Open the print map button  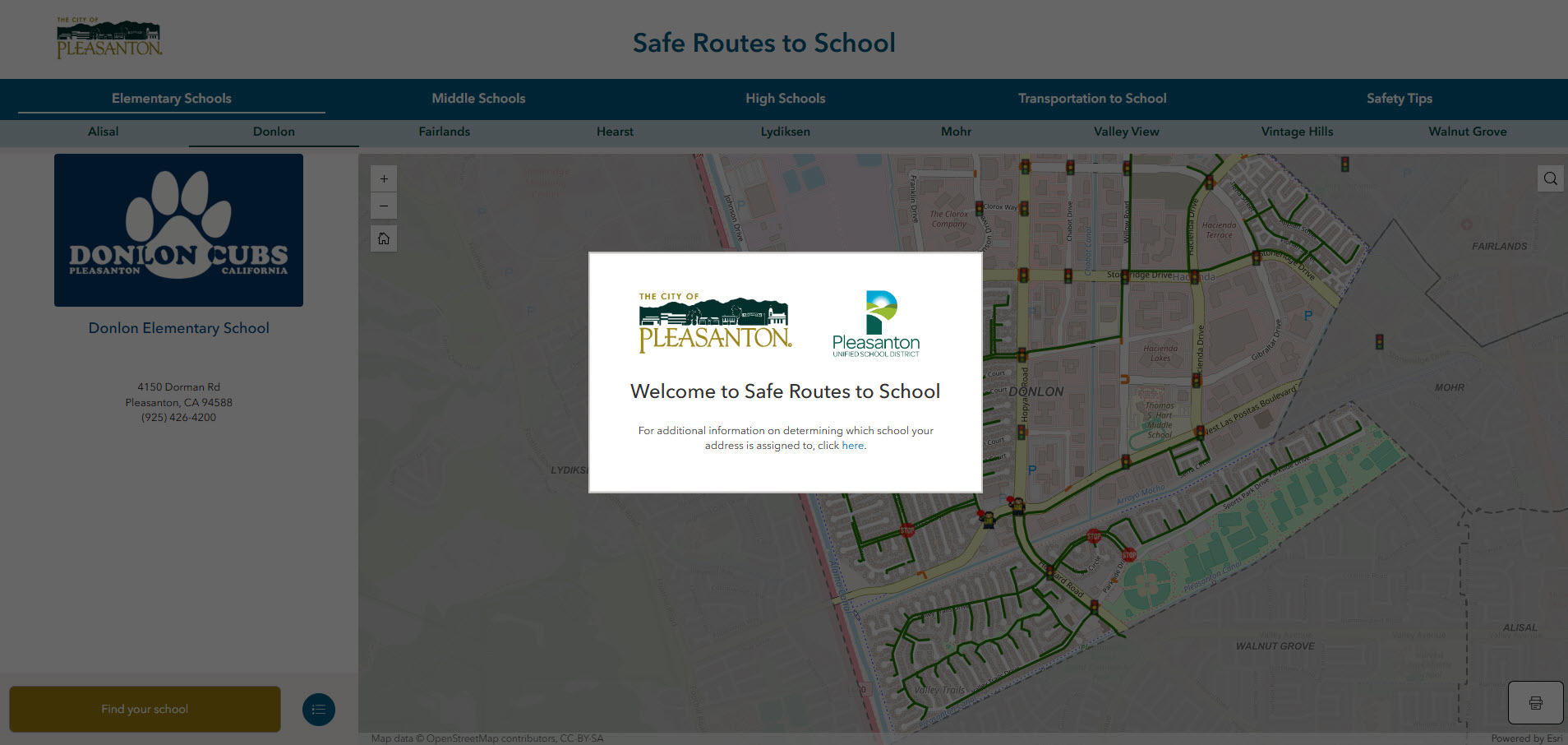[1535, 703]
